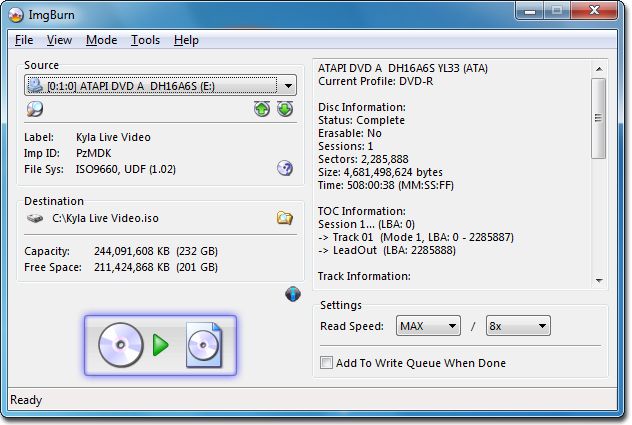Click the Time: 508:00:38 line

386,185
